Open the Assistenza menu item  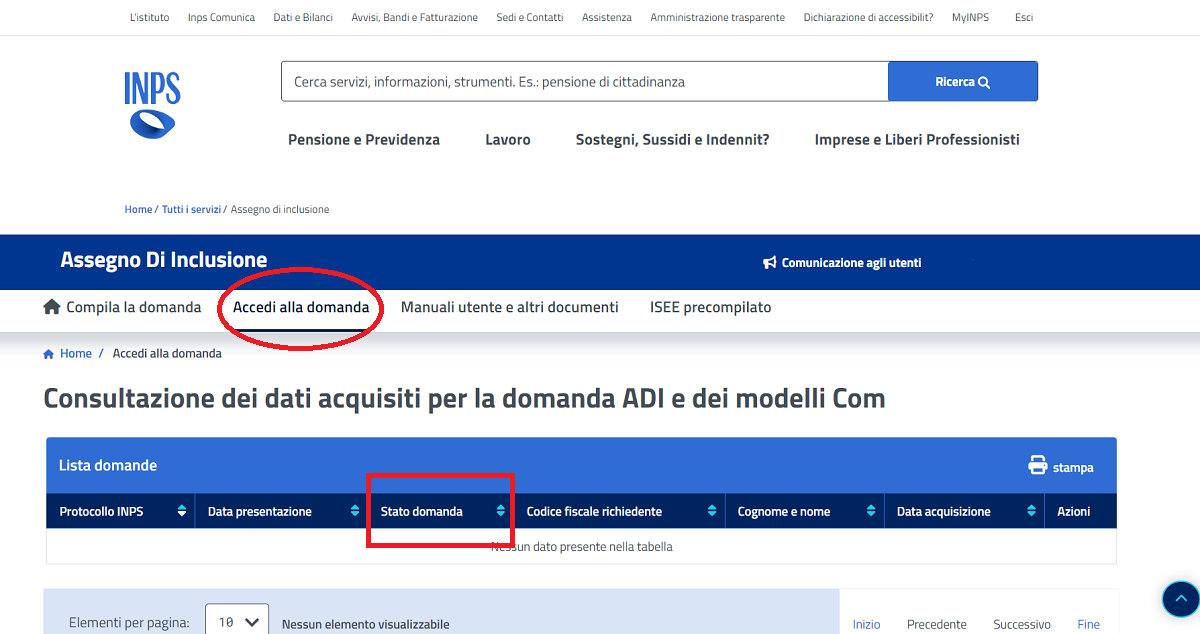coord(606,17)
